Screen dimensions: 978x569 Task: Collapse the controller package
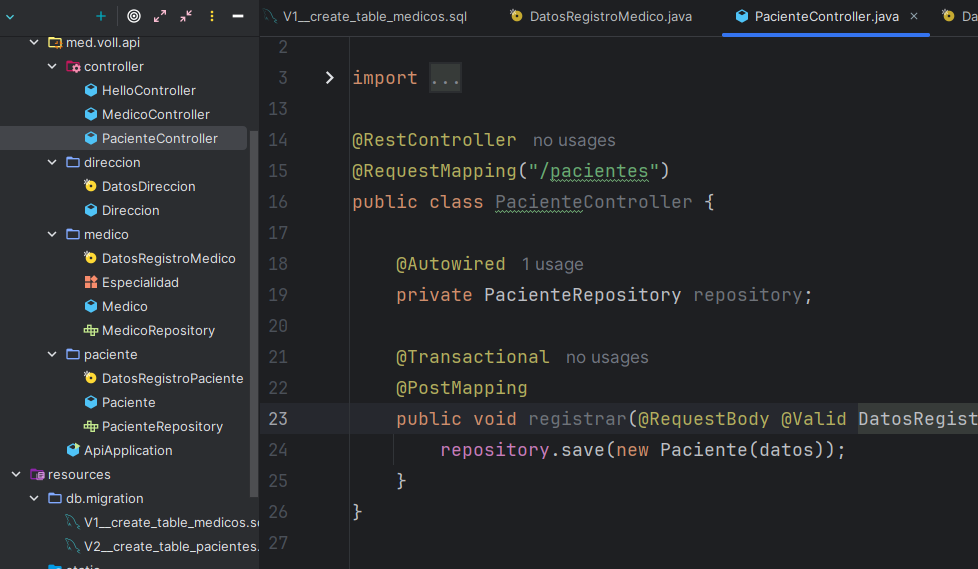pos(52,66)
